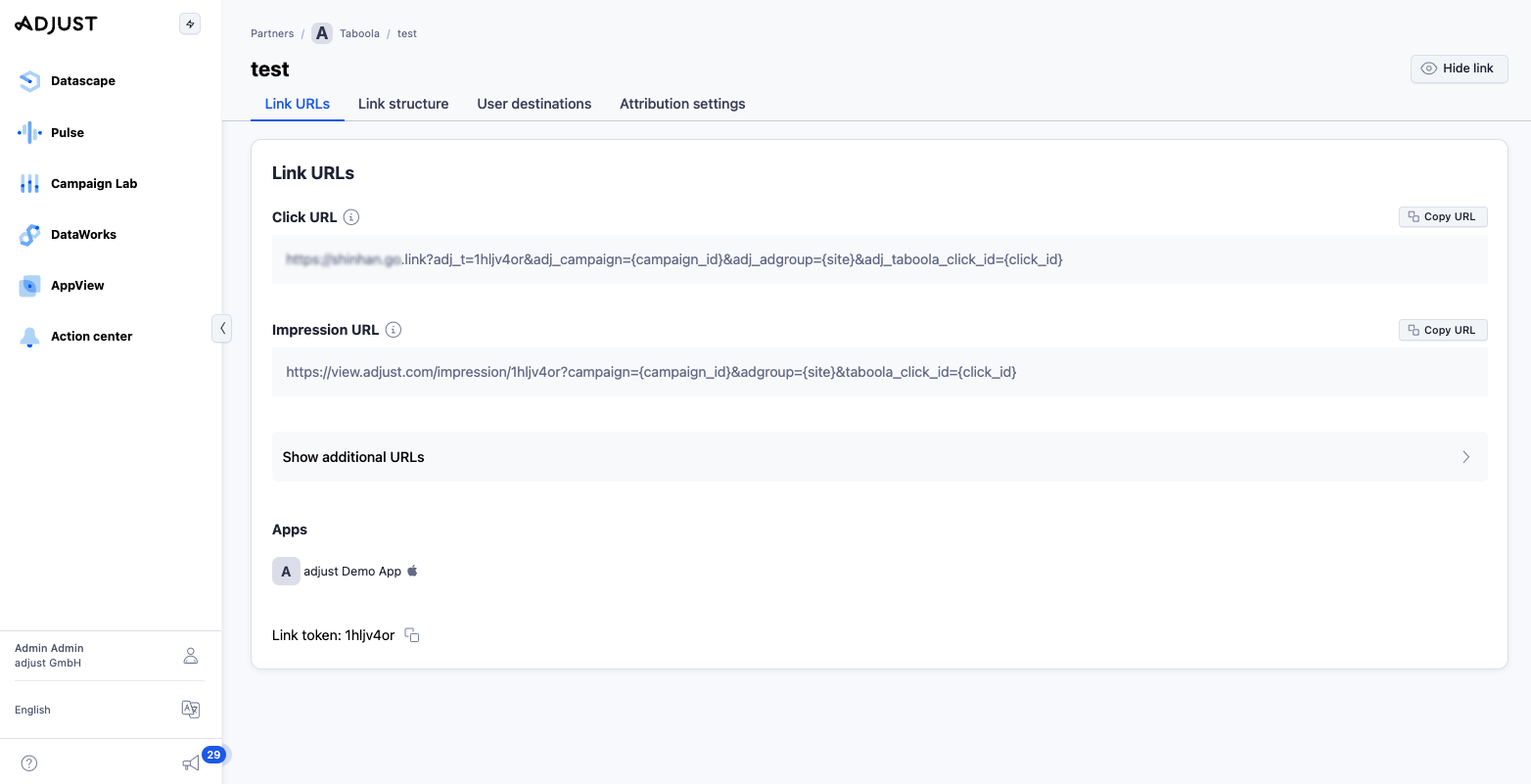Go to Partners breadcrumb
The width and height of the screenshot is (1531, 784).
272,33
